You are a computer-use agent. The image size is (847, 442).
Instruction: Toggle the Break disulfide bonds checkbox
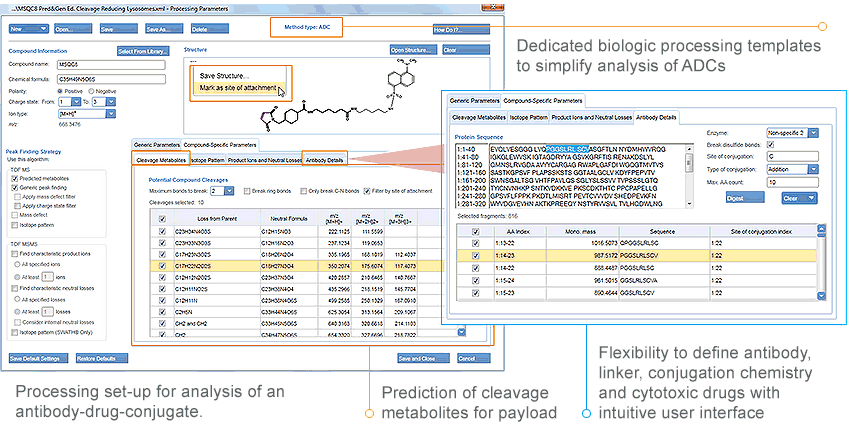(770, 146)
